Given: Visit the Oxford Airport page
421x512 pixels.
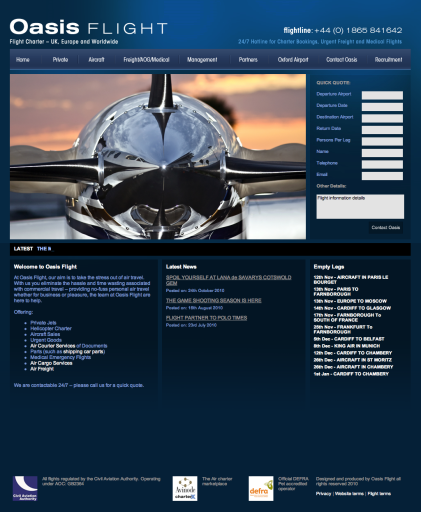Looking at the screenshot, I should 293,60.
